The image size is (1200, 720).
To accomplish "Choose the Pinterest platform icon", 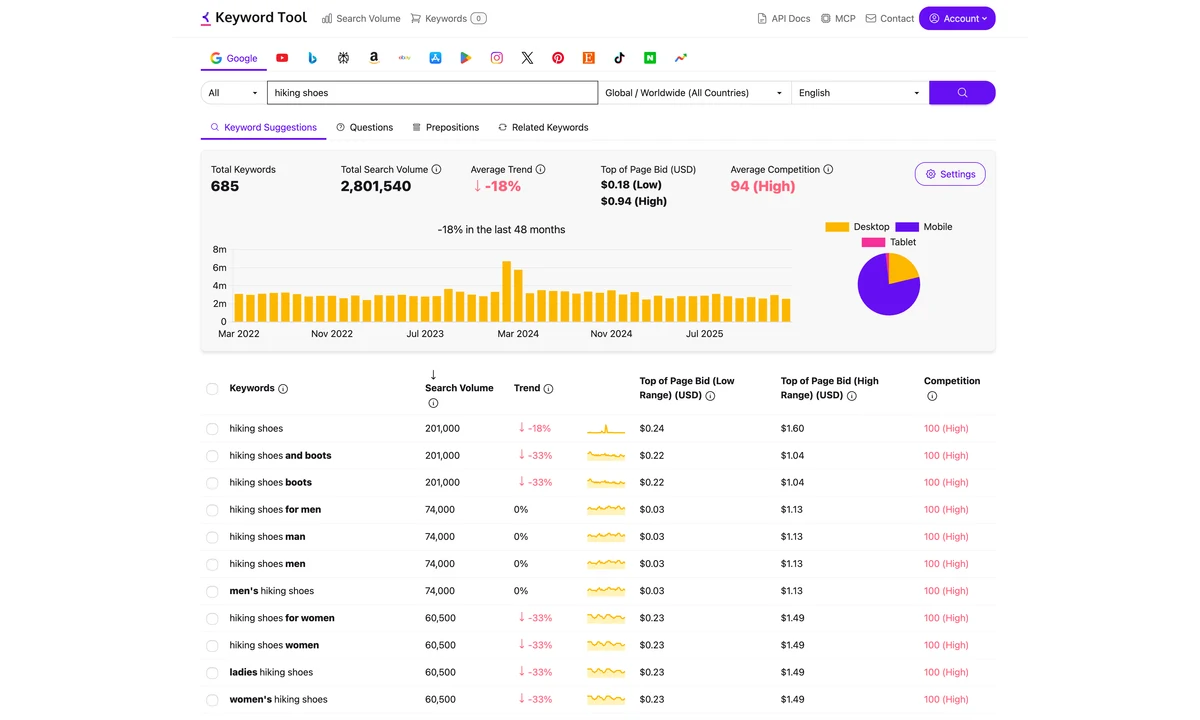I will pyautogui.click(x=558, y=58).
